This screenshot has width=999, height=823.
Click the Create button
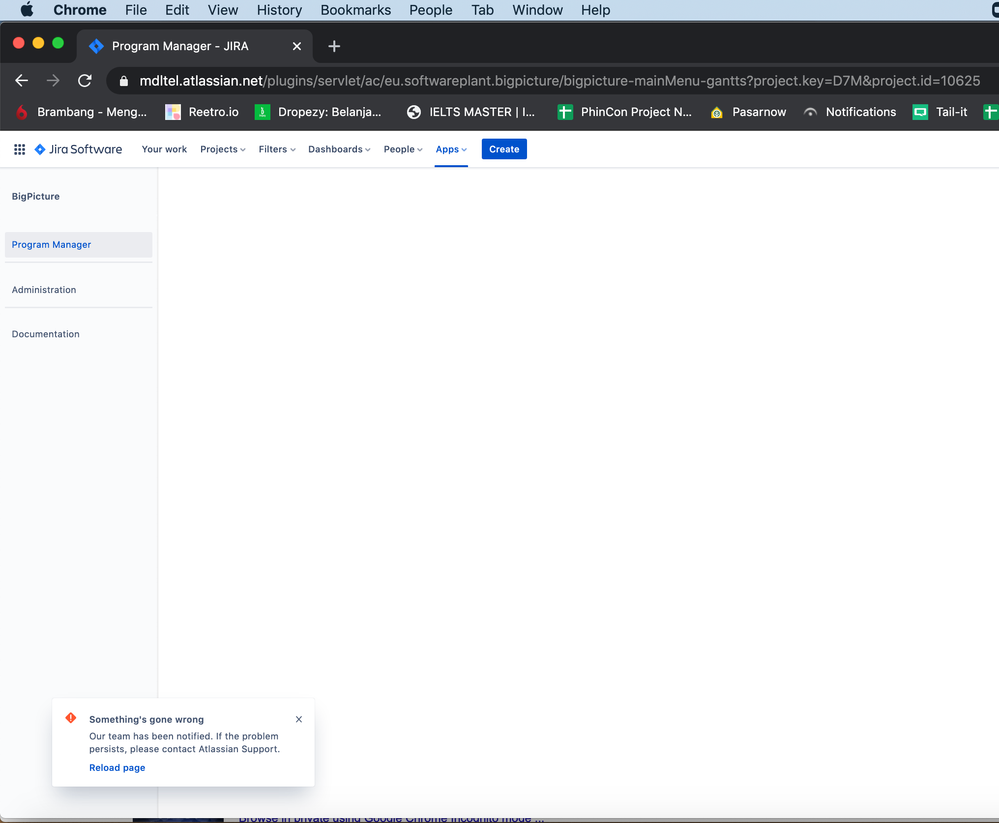point(504,148)
